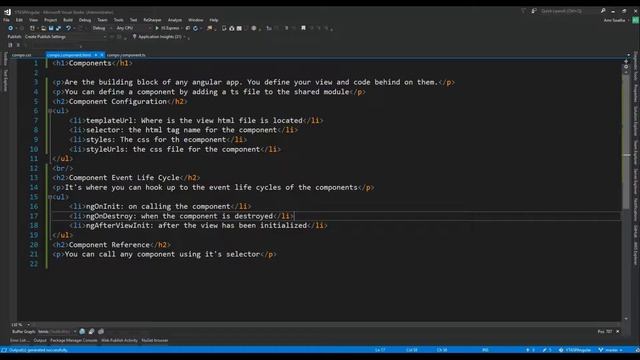
Task: Open the Team menu
Action: pos(102,20)
